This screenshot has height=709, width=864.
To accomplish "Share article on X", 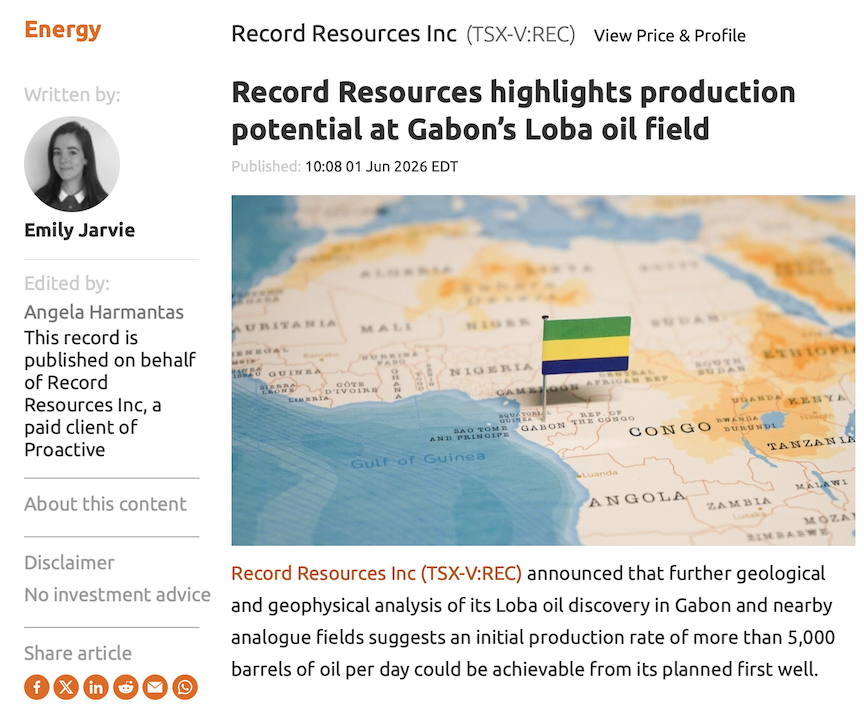I will (x=66, y=687).
